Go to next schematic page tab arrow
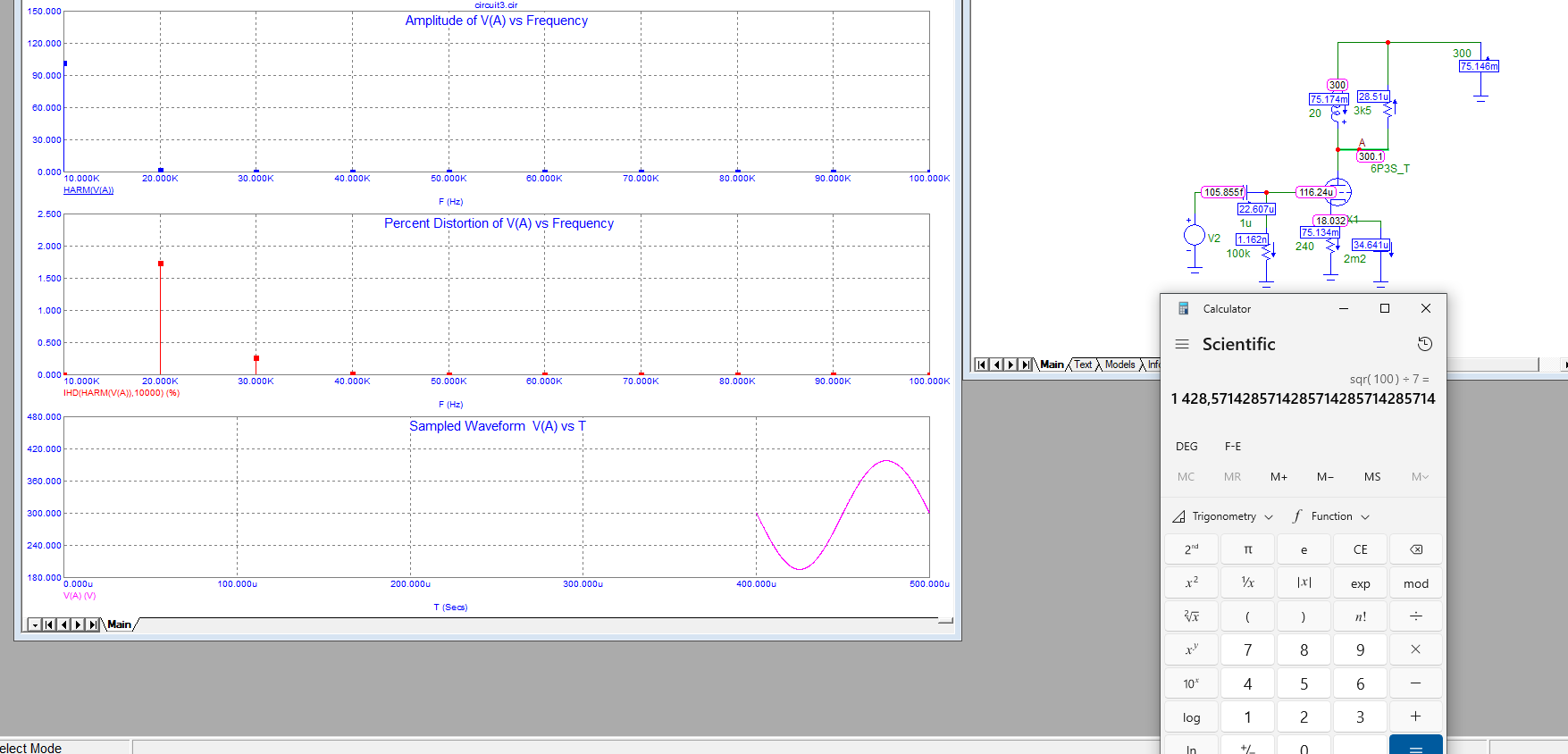Image resolution: width=1568 pixels, height=754 pixels. pos(1011,364)
